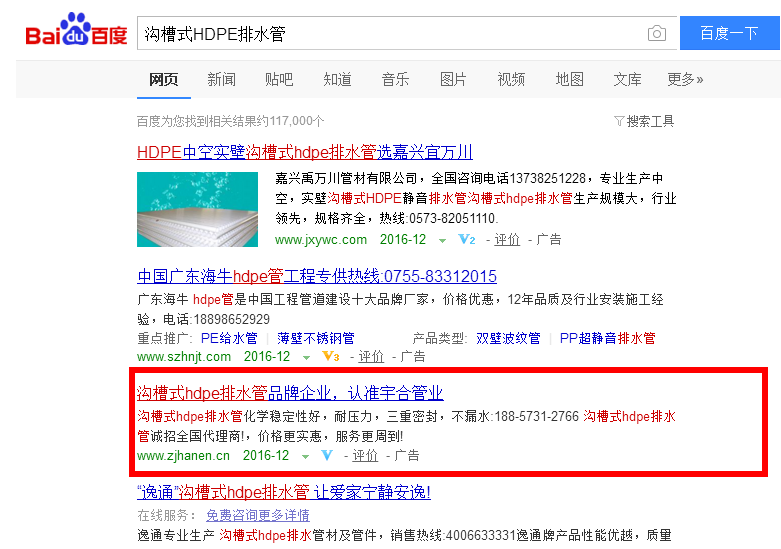The width and height of the screenshot is (781, 549).
Task: Open the 薄壁不锈钢管 promoted link
Action: [x=316, y=338]
